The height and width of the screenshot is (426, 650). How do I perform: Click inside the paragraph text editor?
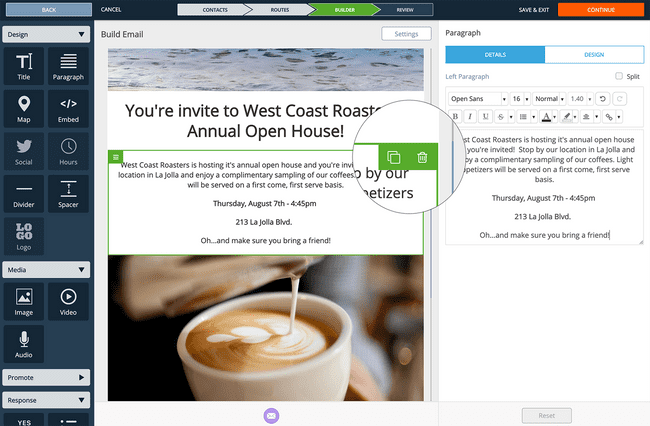coord(545,187)
